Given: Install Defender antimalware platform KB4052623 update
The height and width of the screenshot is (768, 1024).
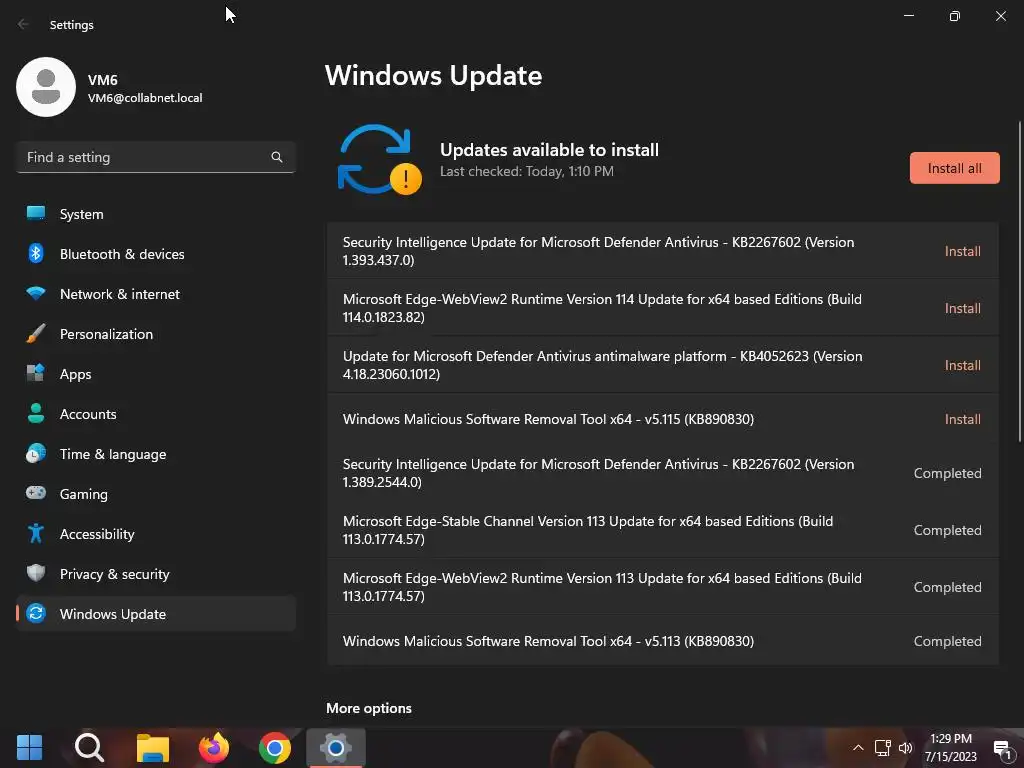Looking at the screenshot, I should (963, 365).
